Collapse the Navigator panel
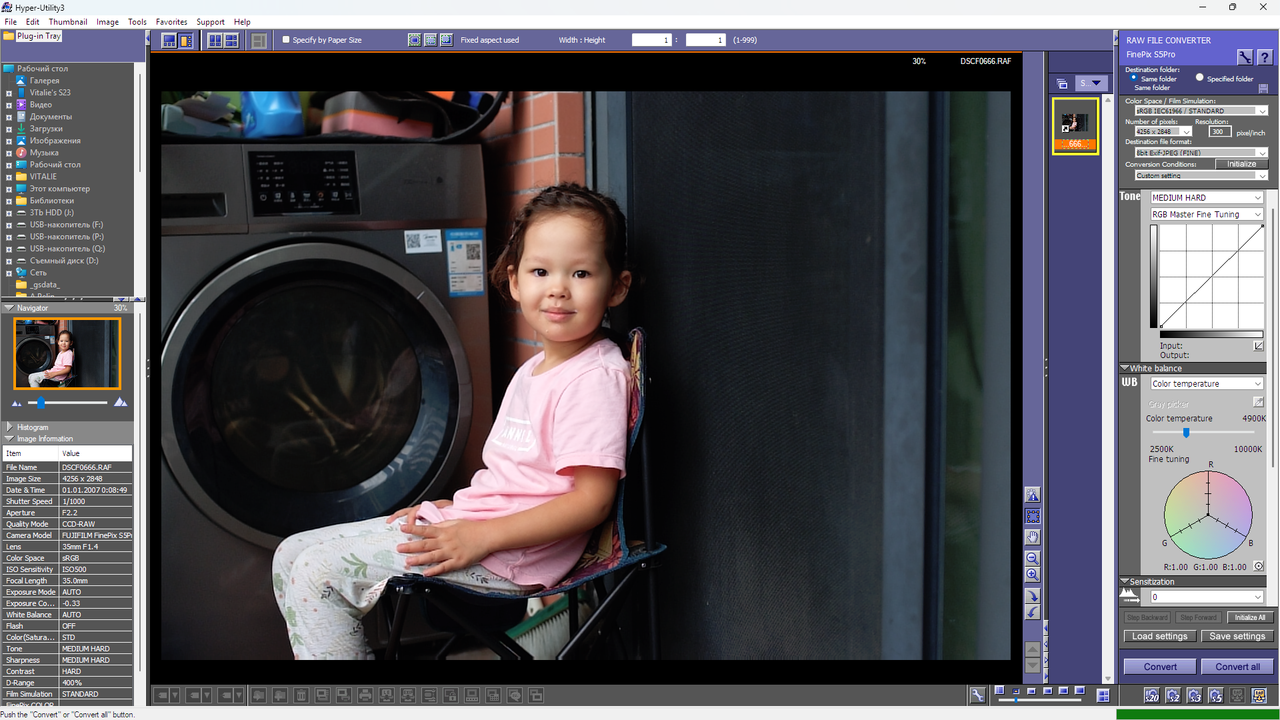Screen dimensions: 1280x720 coord(9,308)
